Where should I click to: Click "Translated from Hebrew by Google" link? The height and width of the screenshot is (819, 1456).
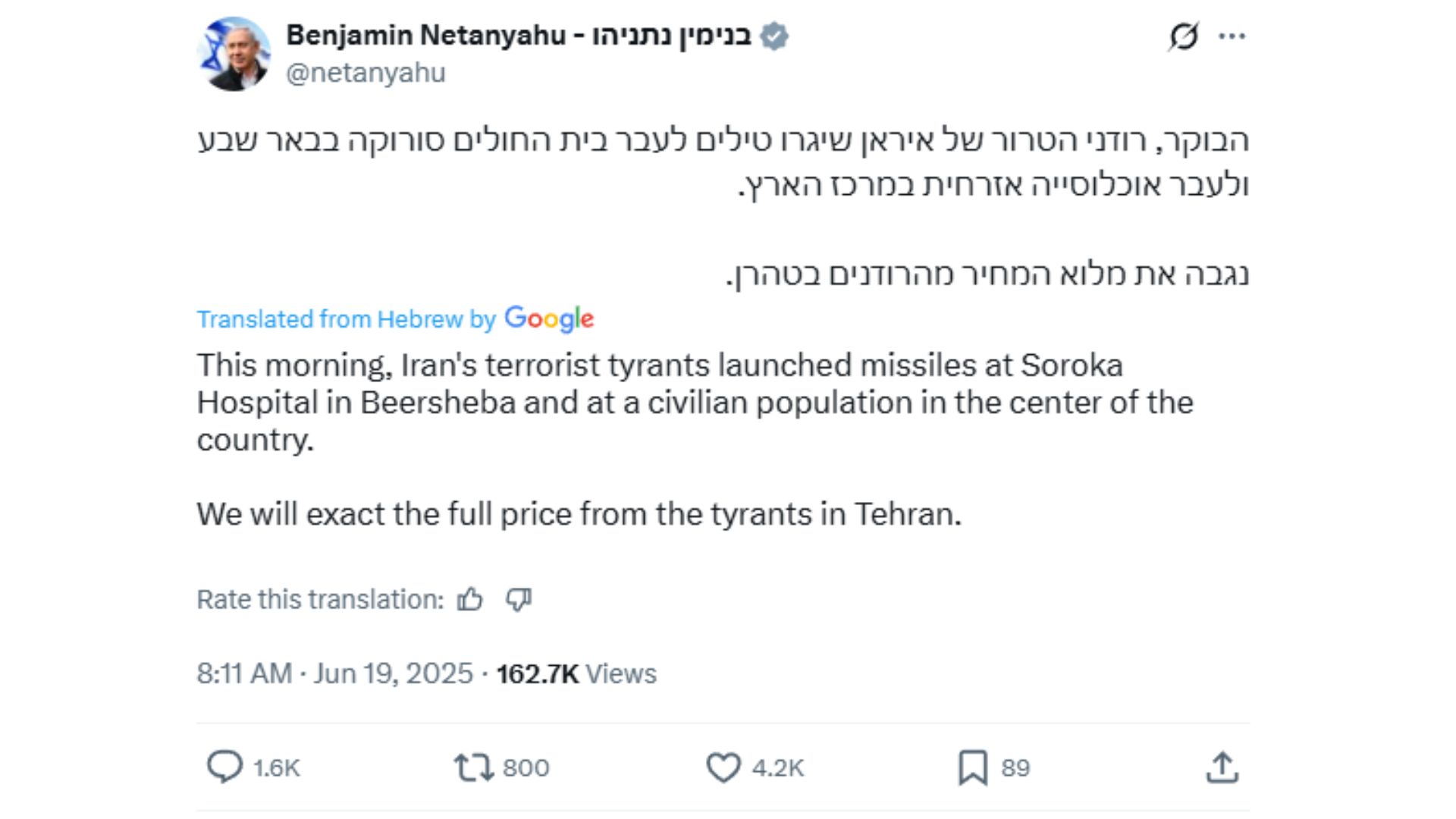[395, 319]
